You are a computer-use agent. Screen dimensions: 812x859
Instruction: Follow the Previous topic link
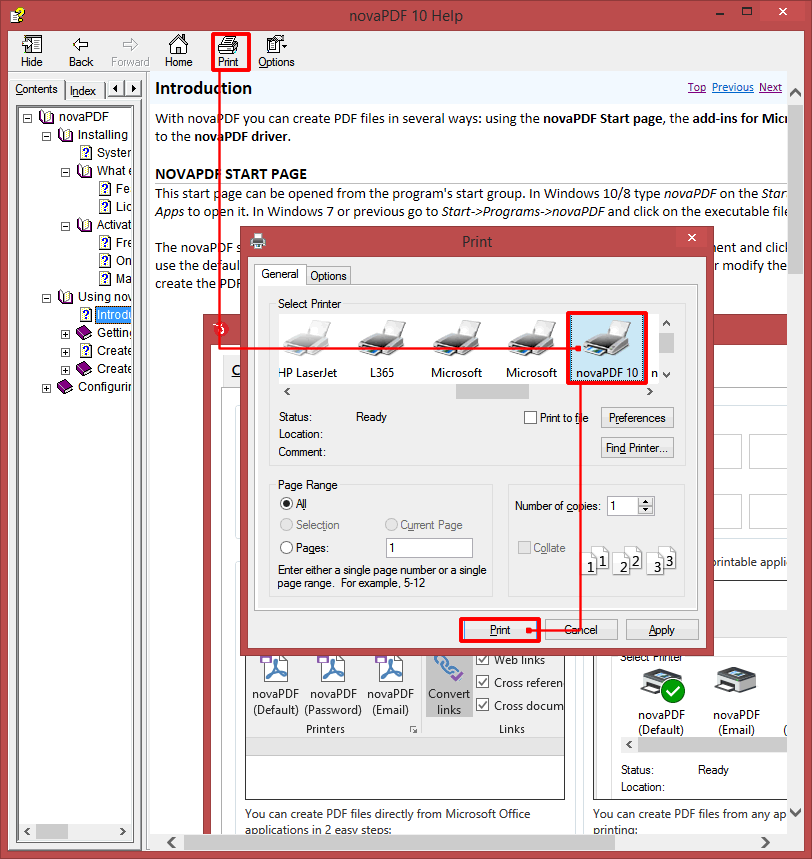(x=733, y=87)
